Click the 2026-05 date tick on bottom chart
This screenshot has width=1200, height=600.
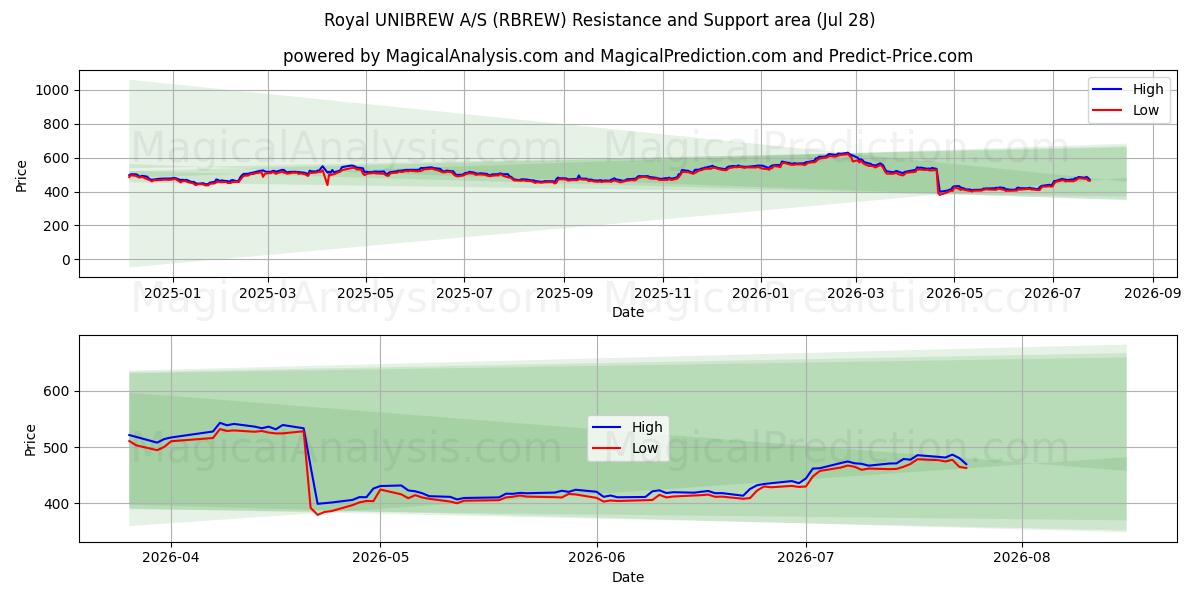tap(380, 559)
